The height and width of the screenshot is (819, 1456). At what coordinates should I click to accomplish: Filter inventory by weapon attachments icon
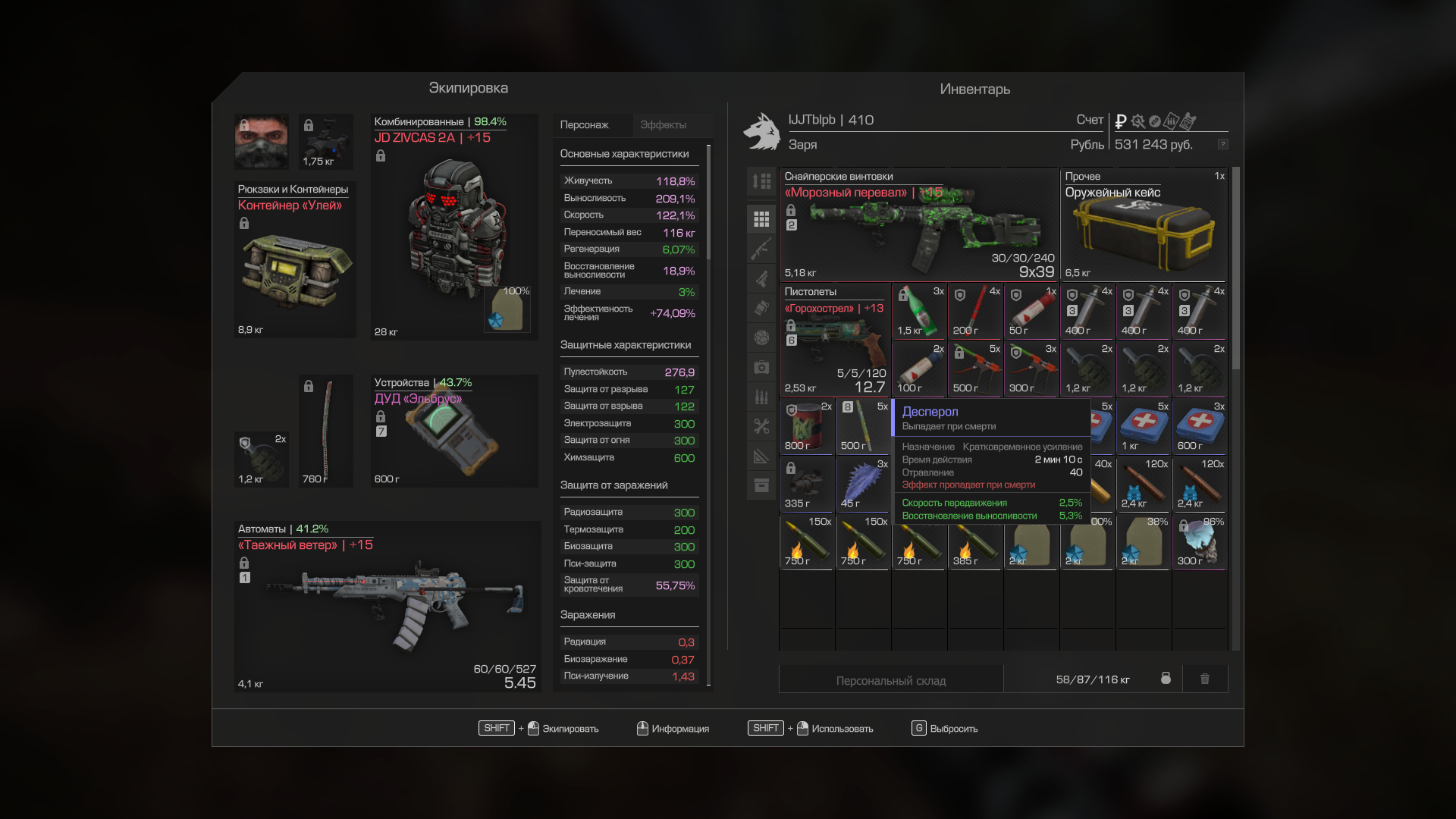pyautogui.click(x=761, y=278)
